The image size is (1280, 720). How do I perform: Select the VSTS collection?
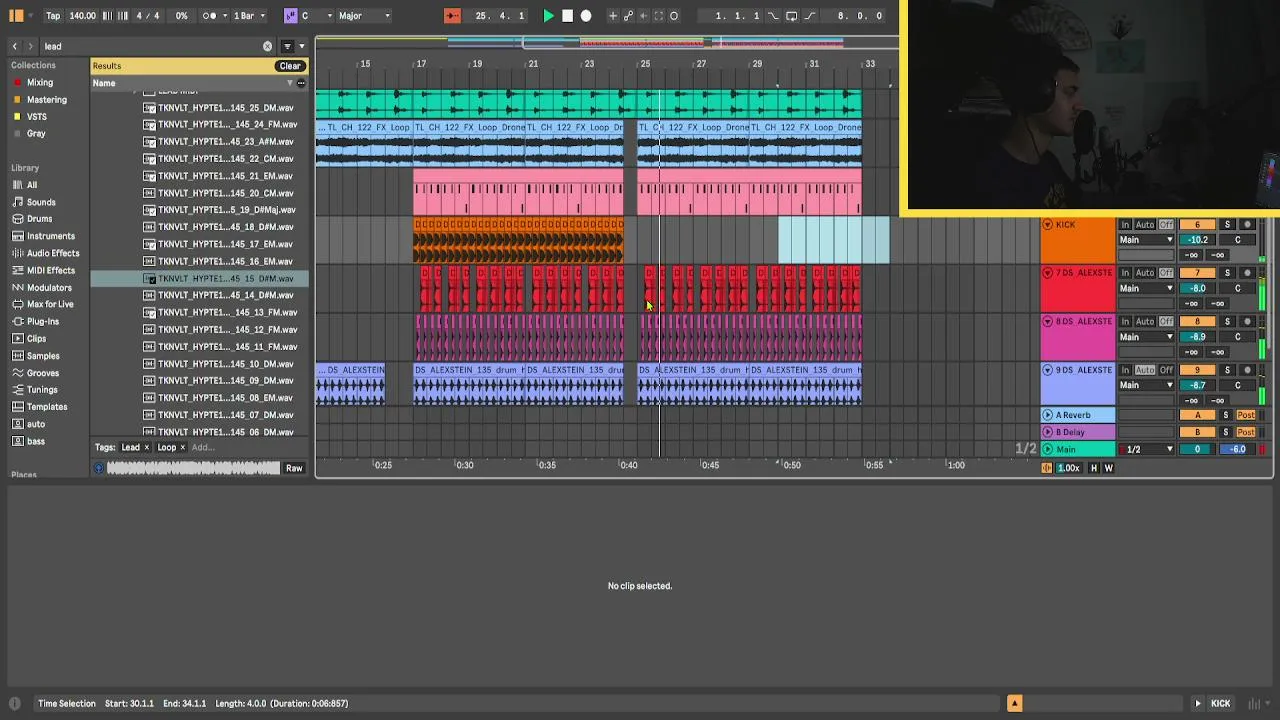coord(37,117)
